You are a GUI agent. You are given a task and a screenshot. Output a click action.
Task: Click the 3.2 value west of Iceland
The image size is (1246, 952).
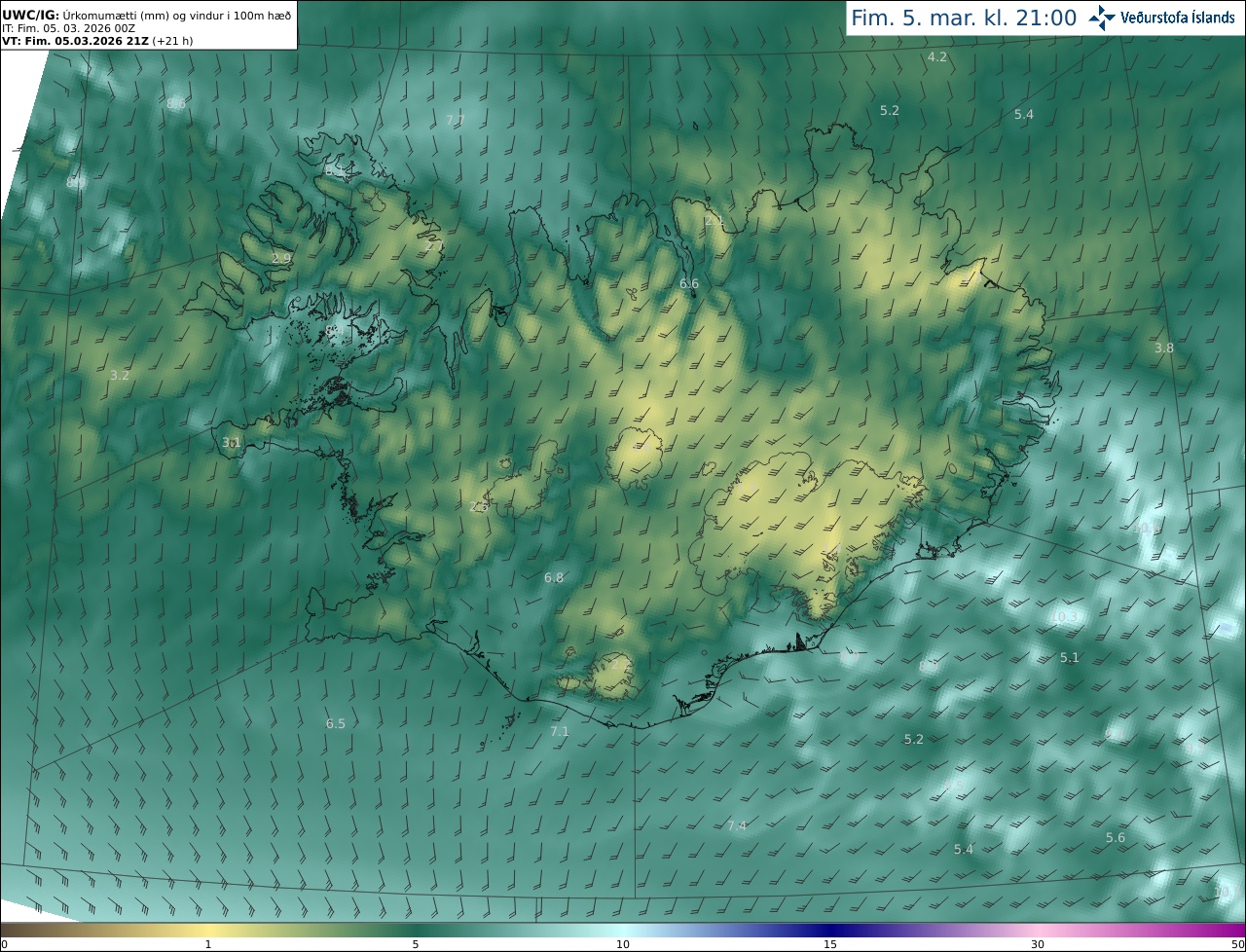click(x=119, y=375)
